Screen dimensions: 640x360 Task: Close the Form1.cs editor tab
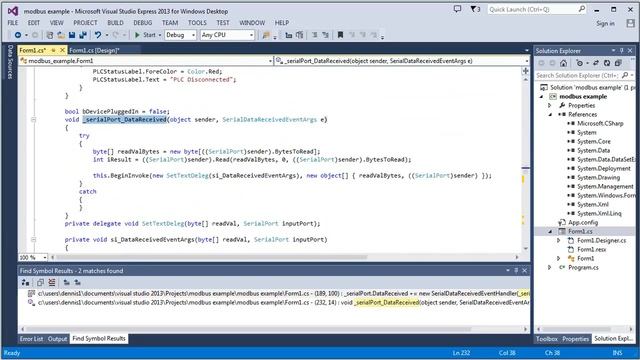[x=62, y=50]
